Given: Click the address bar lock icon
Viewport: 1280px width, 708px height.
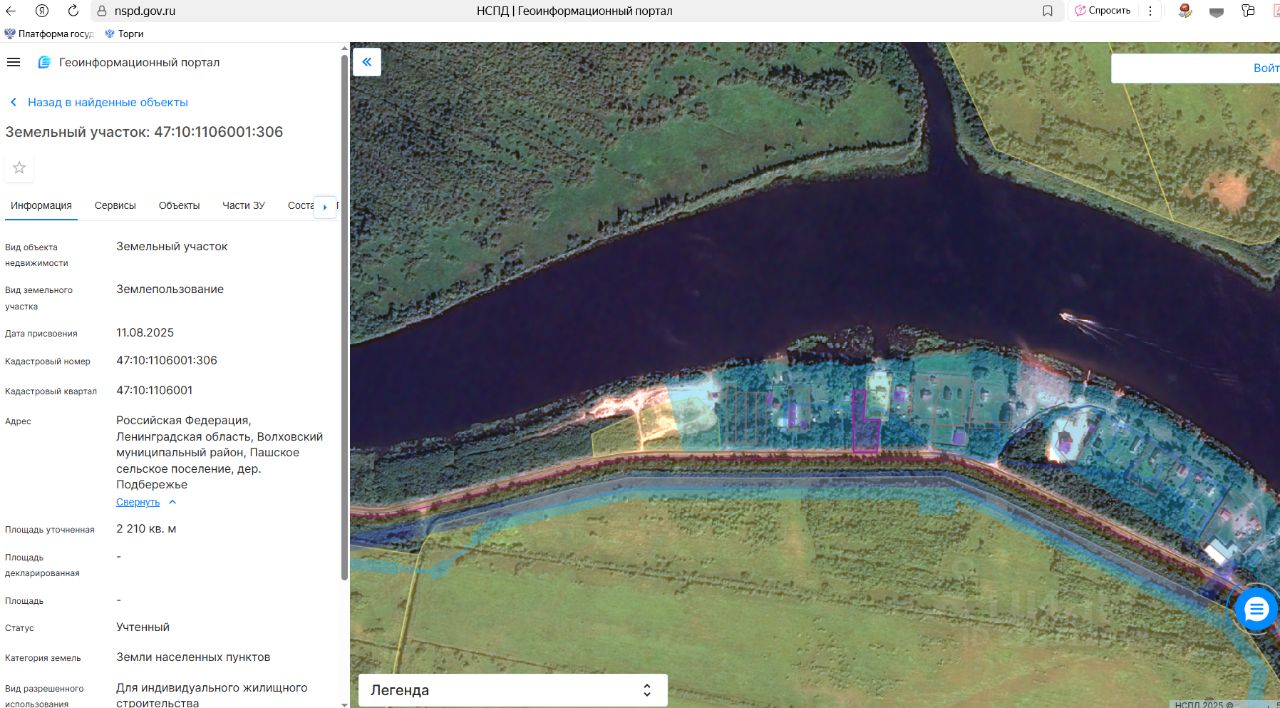Looking at the screenshot, I should [102, 11].
